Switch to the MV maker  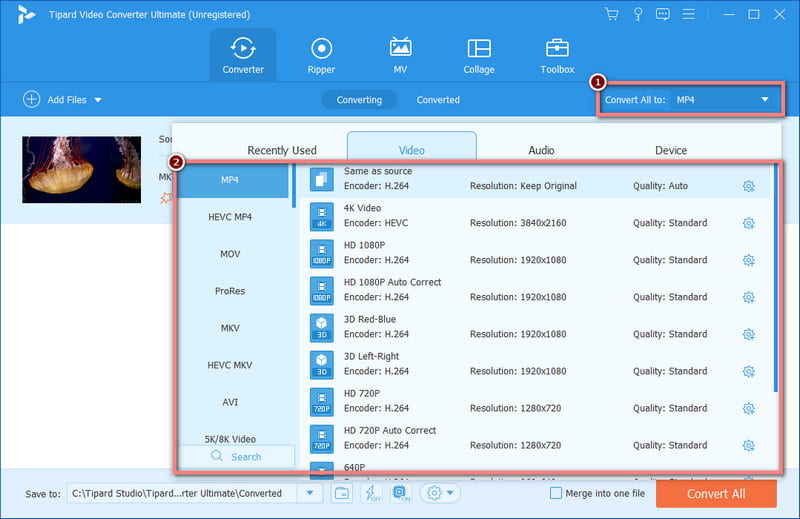click(x=400, y=55)
